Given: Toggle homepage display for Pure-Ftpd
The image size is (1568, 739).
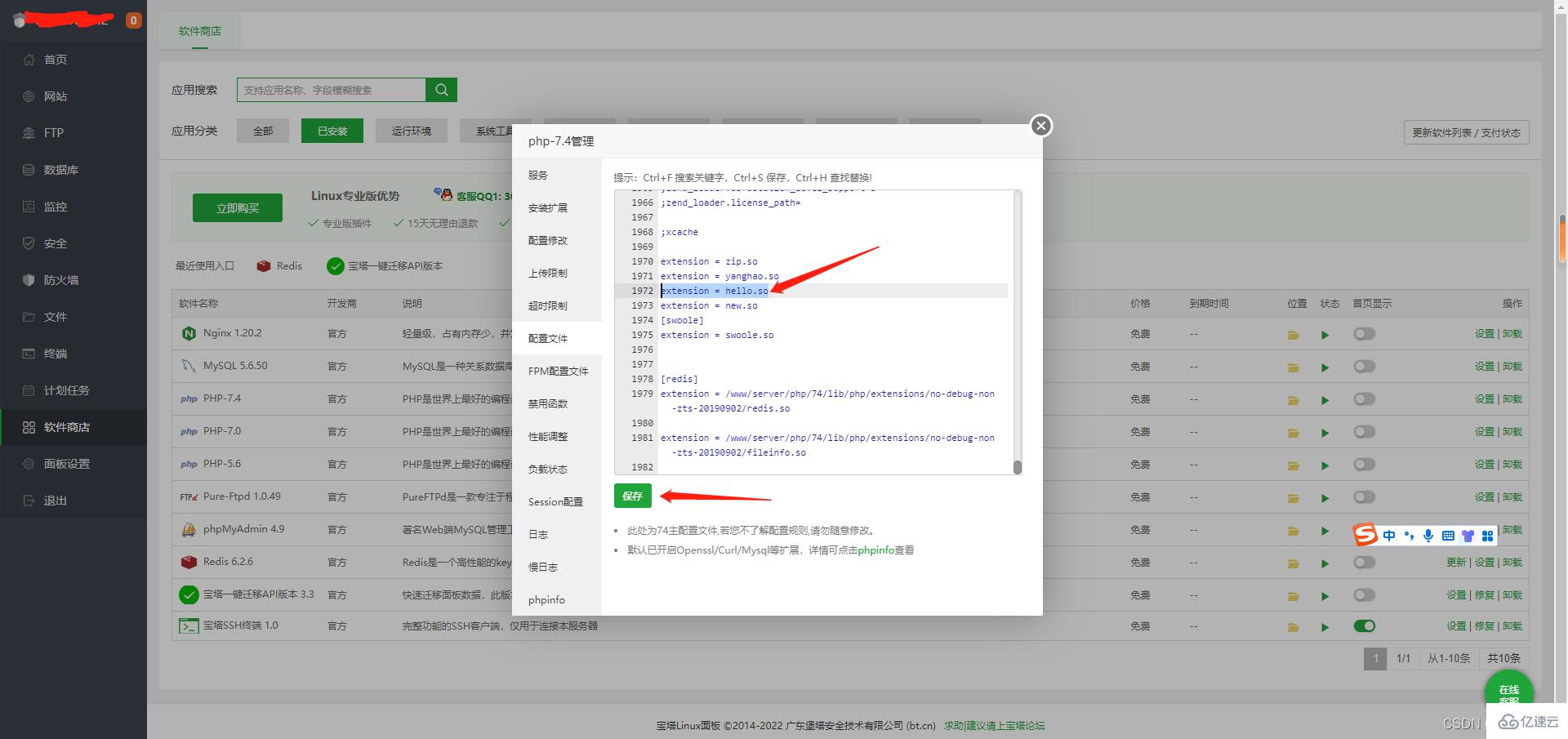Looking at the screenshot, I should click(1365, 497).
